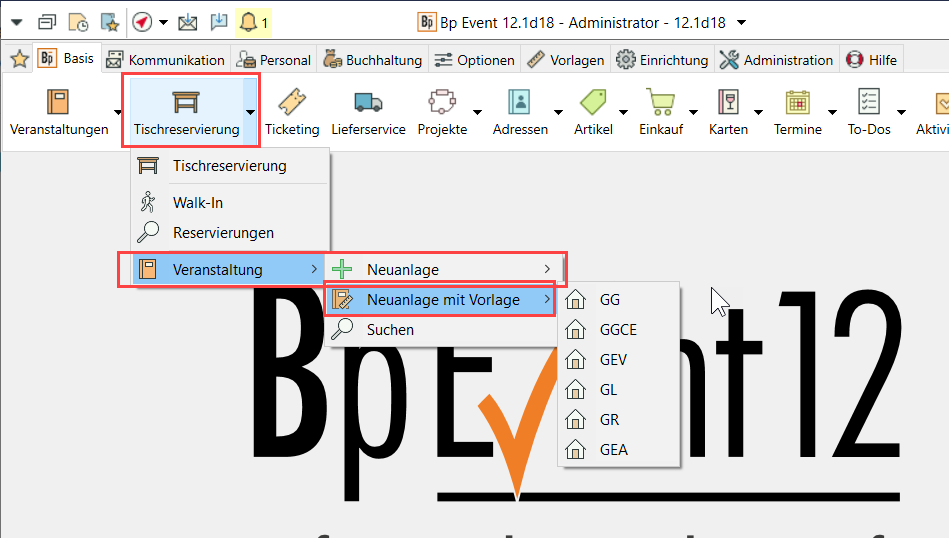Click the notification bell icon
The height and width of the screenshot is (538, 949).
pyautogui.click(x=246, y=21)
